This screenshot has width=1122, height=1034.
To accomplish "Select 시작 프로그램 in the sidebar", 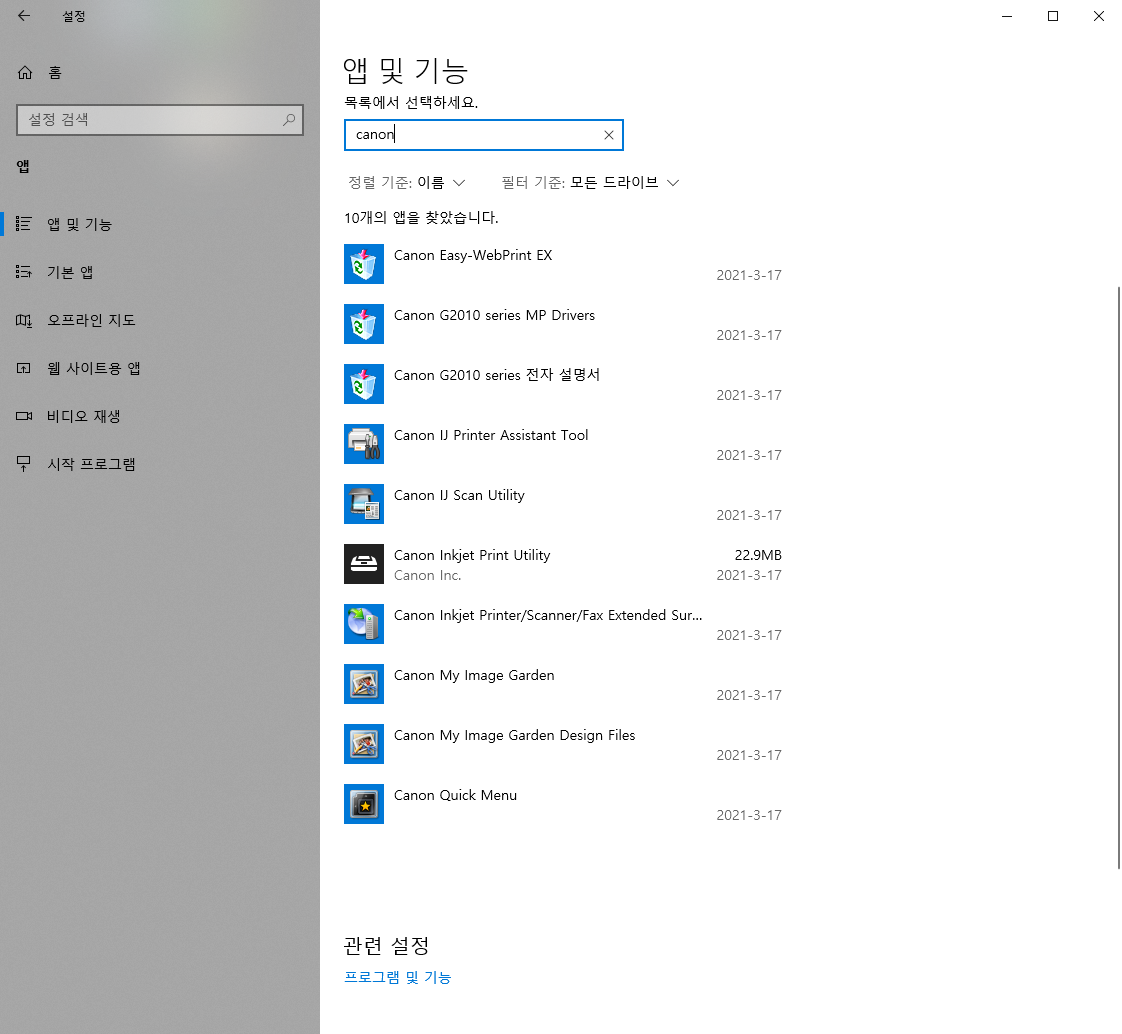I will click(160, 464).
